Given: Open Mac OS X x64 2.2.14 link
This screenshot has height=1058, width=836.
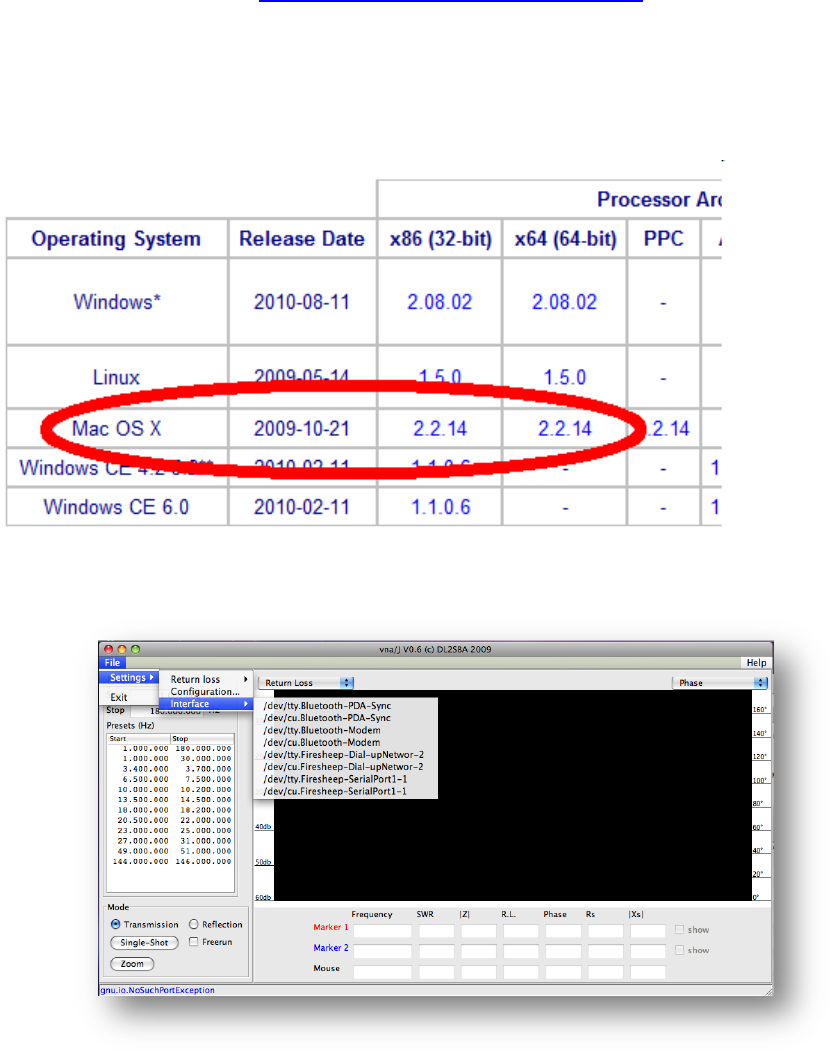Looking at the screenshot, I should point(565,428).
